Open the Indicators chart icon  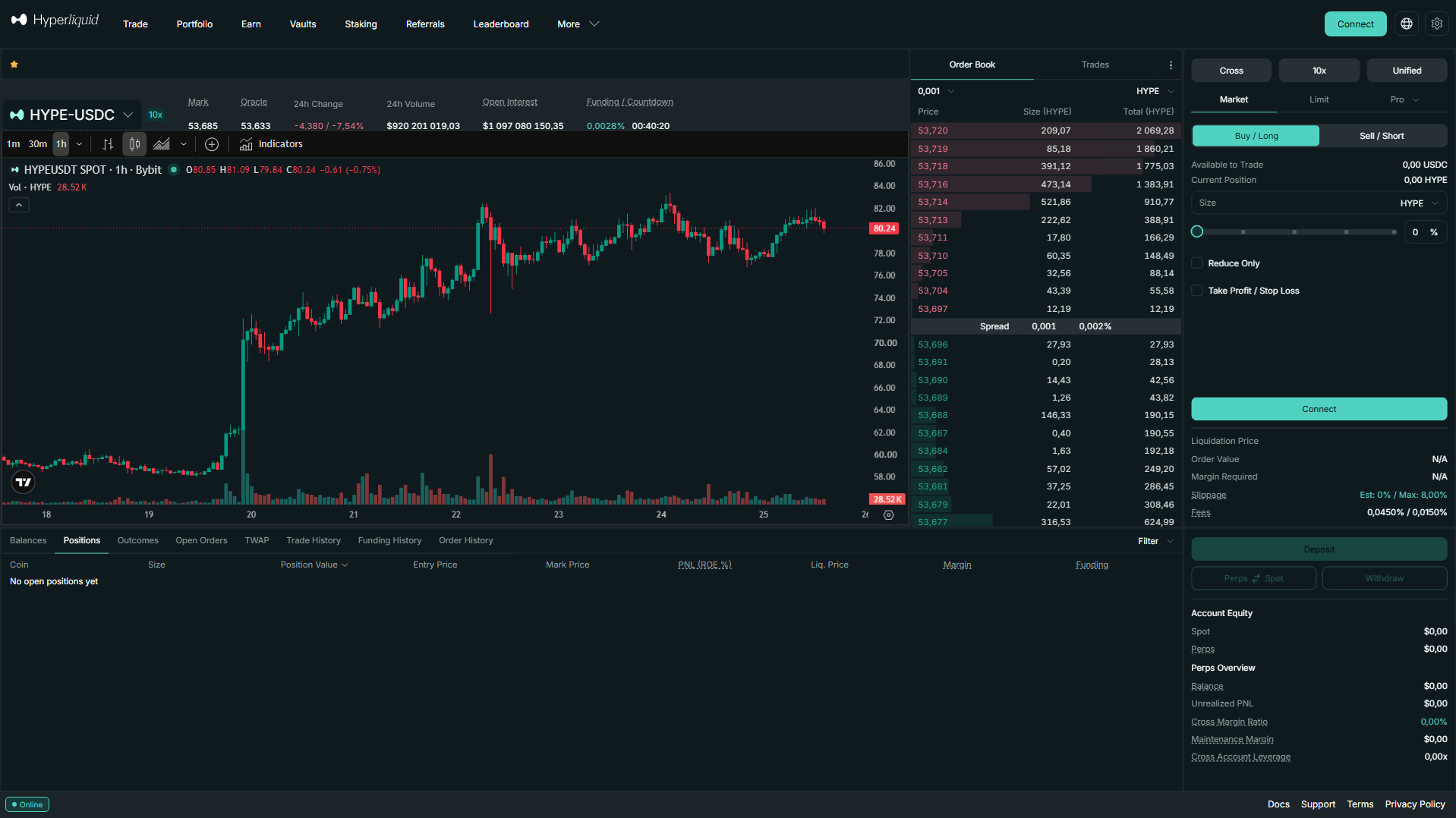click(246, 144)
